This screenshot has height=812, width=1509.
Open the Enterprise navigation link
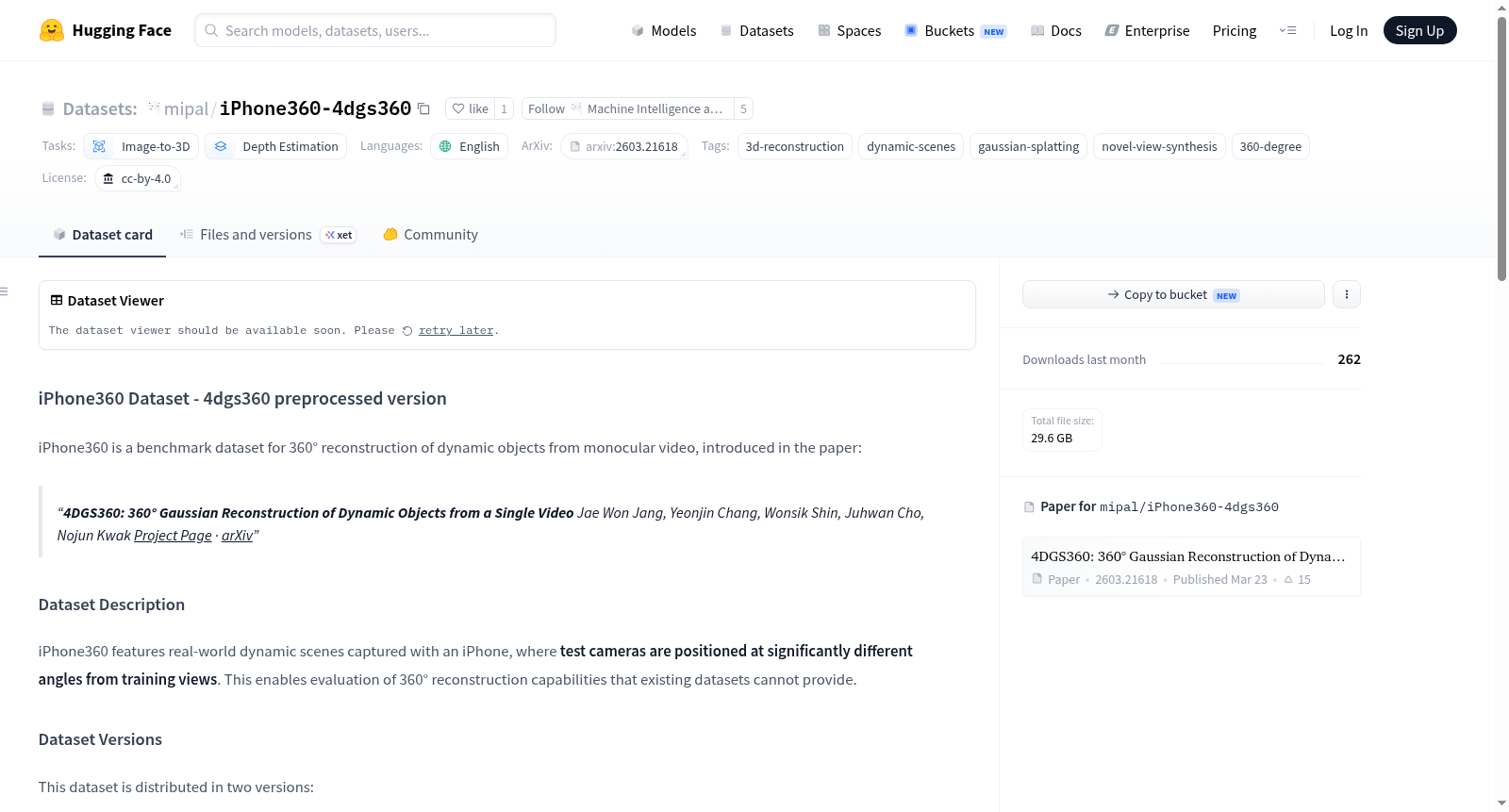pos(1147,31)
